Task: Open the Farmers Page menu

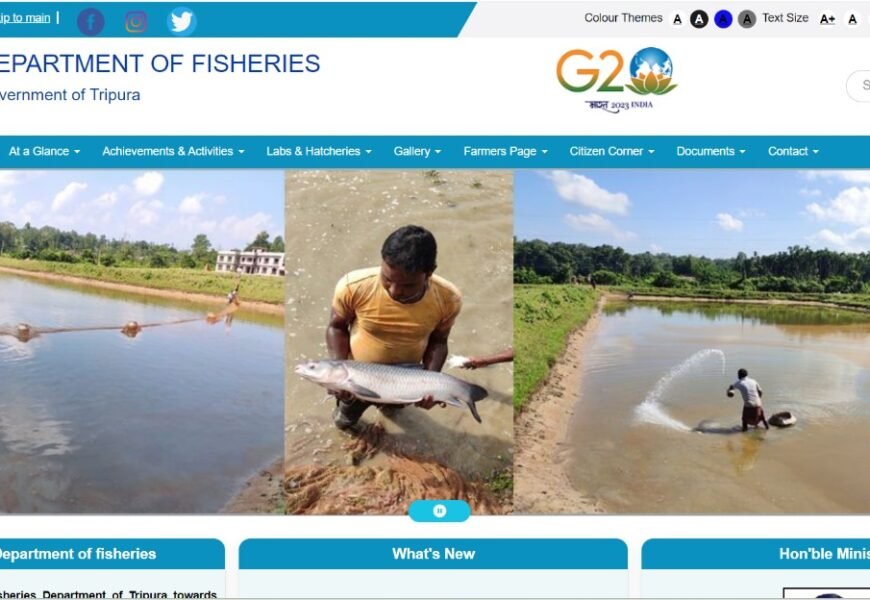Action: (505, 151)
